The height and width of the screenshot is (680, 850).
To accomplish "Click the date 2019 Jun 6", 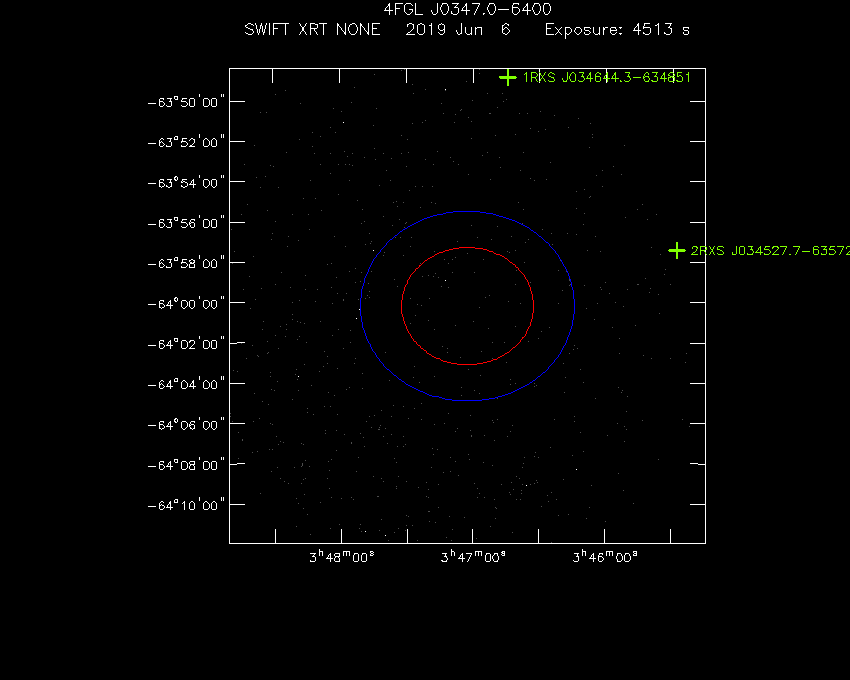I will (458, 29).
